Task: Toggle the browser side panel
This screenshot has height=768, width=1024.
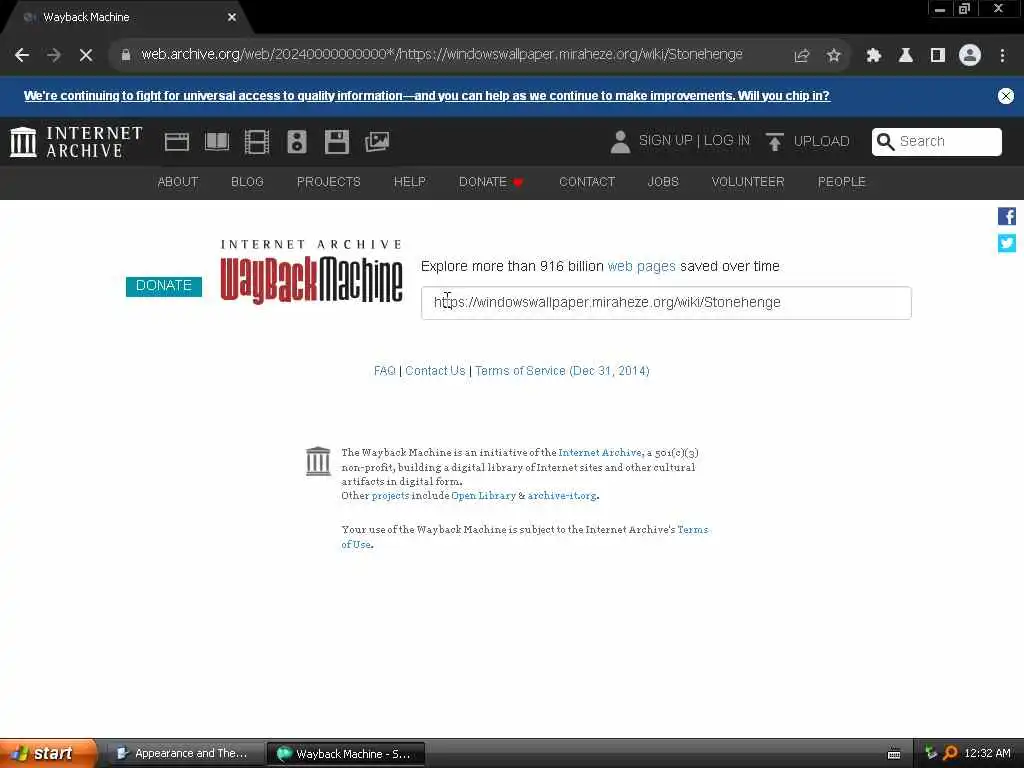Action: tap(938, 56)
